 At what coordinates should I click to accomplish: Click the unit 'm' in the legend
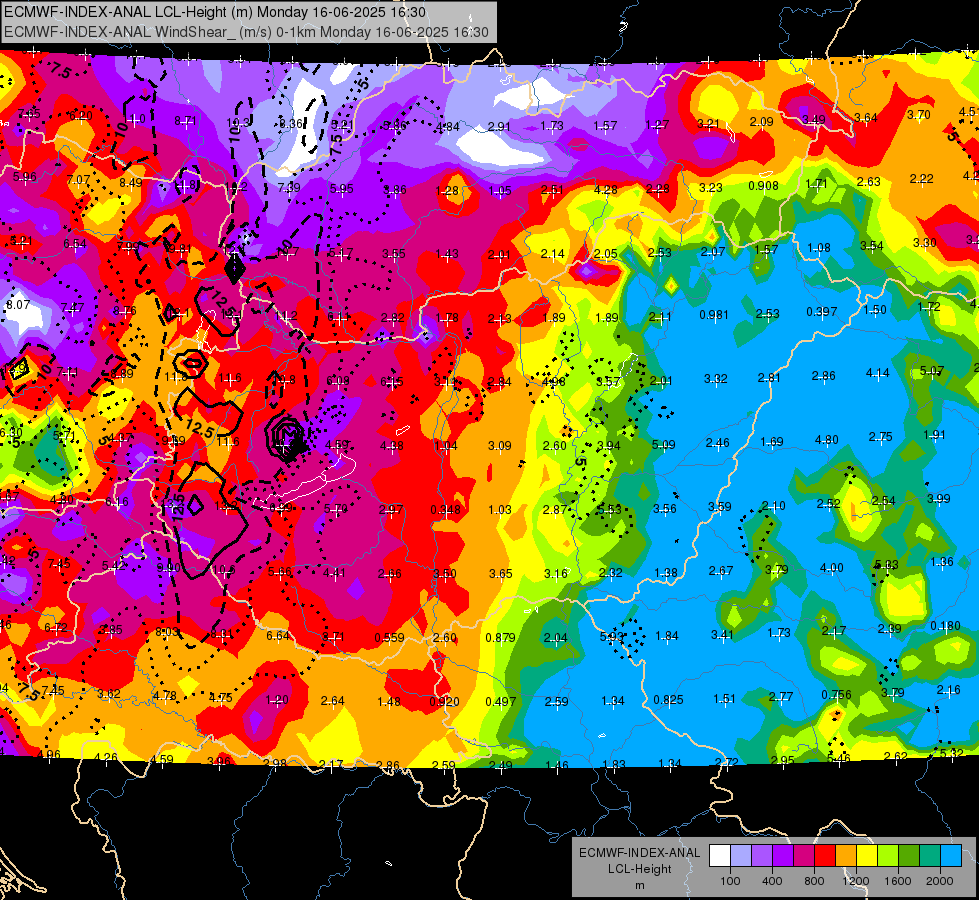coord(639,886)
